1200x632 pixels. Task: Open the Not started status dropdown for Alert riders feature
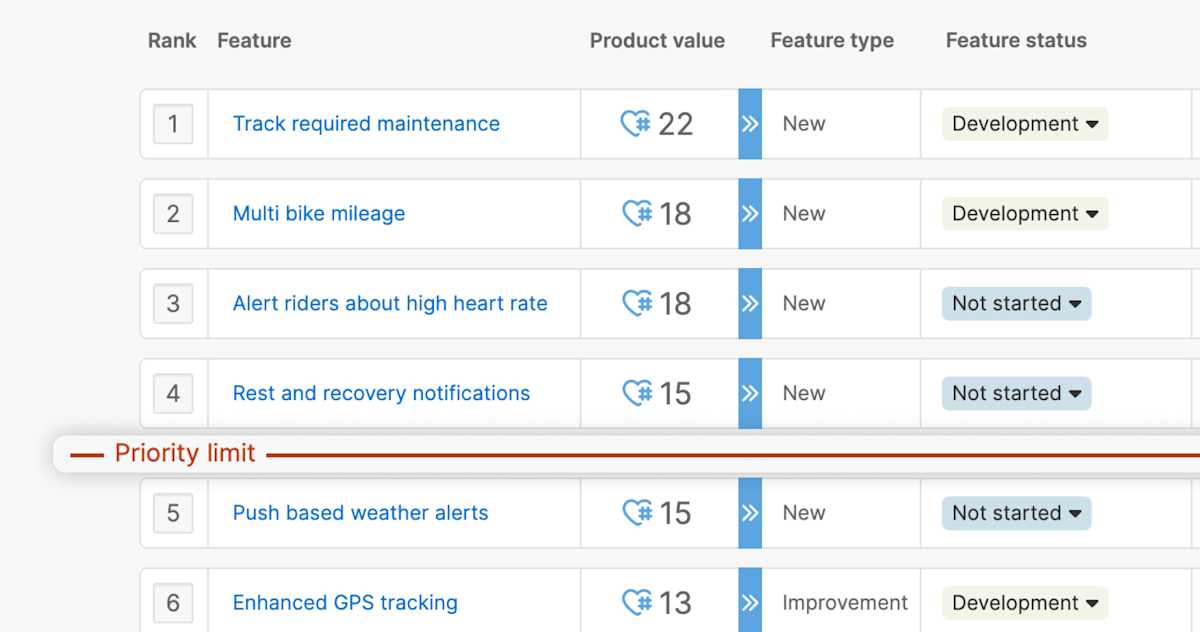1015,303
